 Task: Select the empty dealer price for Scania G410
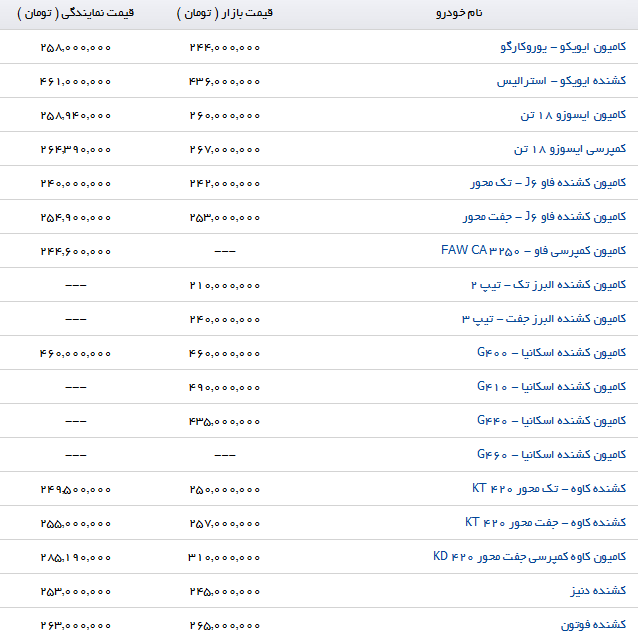76,387
